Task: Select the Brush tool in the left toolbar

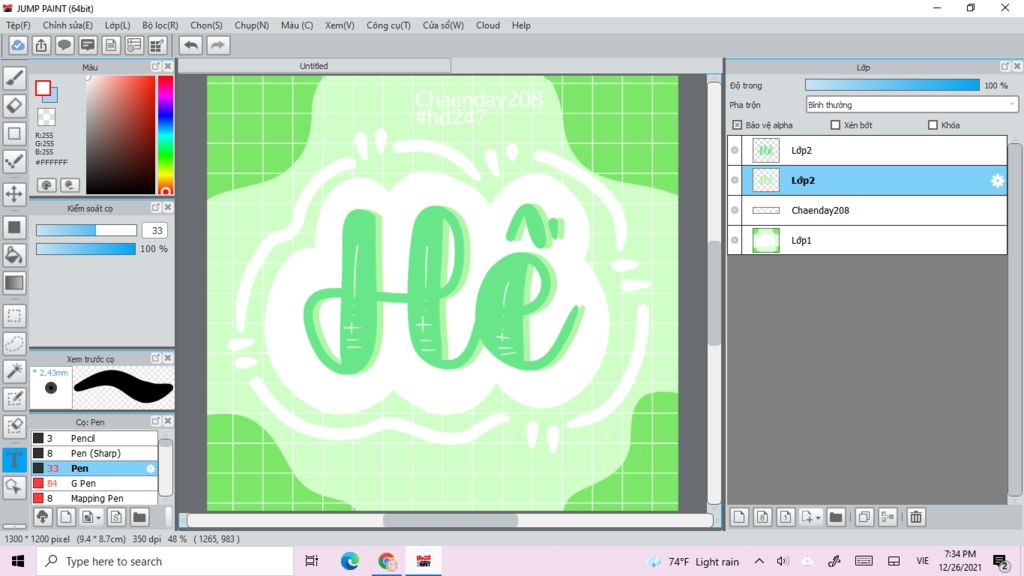Action: pos(14,78)
